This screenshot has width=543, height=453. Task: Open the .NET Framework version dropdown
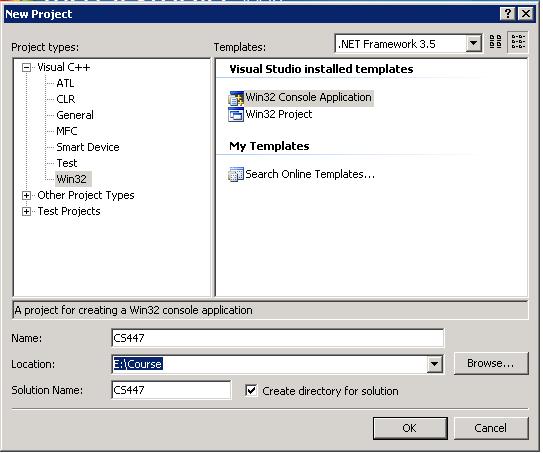(473, 44)
